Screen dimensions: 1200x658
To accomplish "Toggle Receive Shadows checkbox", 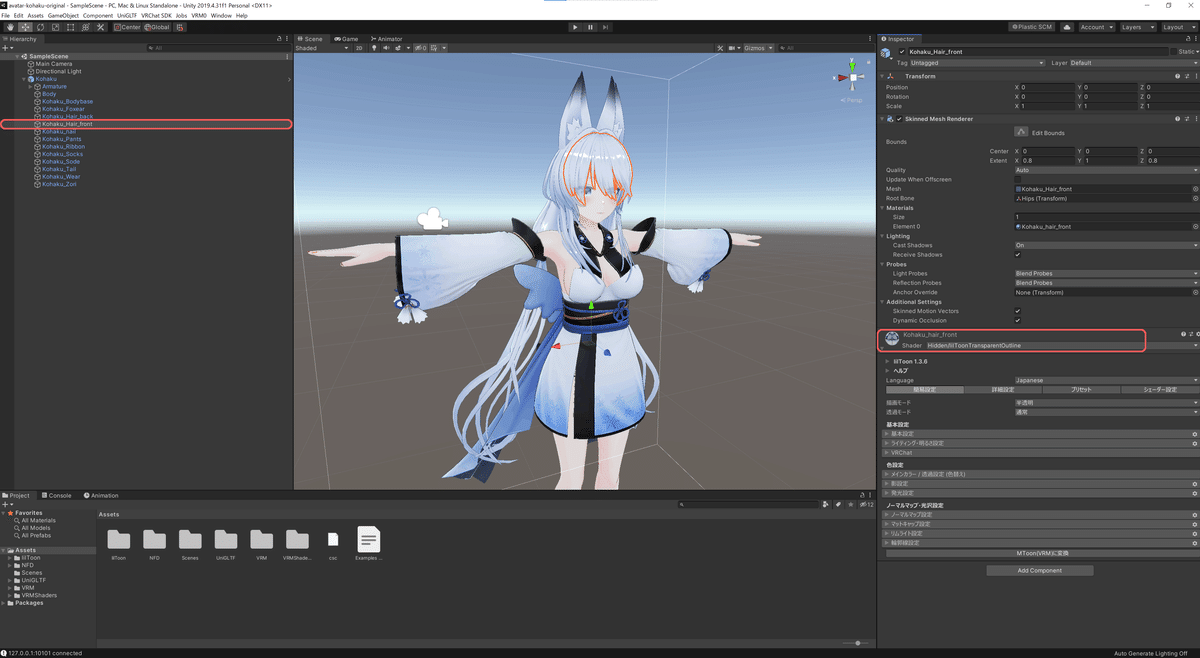I will [x=1018, y=254].
